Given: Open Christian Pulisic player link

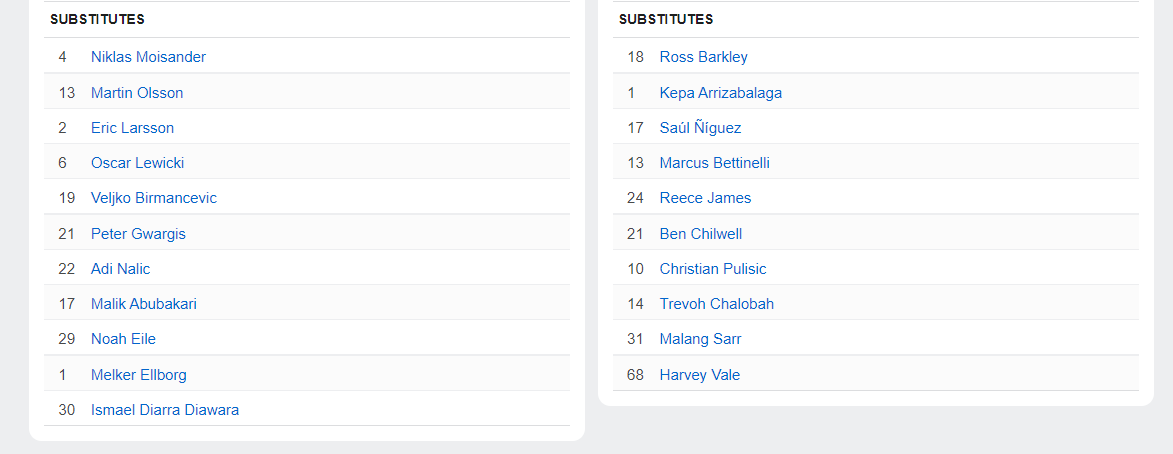Looking at the screenshot, I should coord(713,269).
